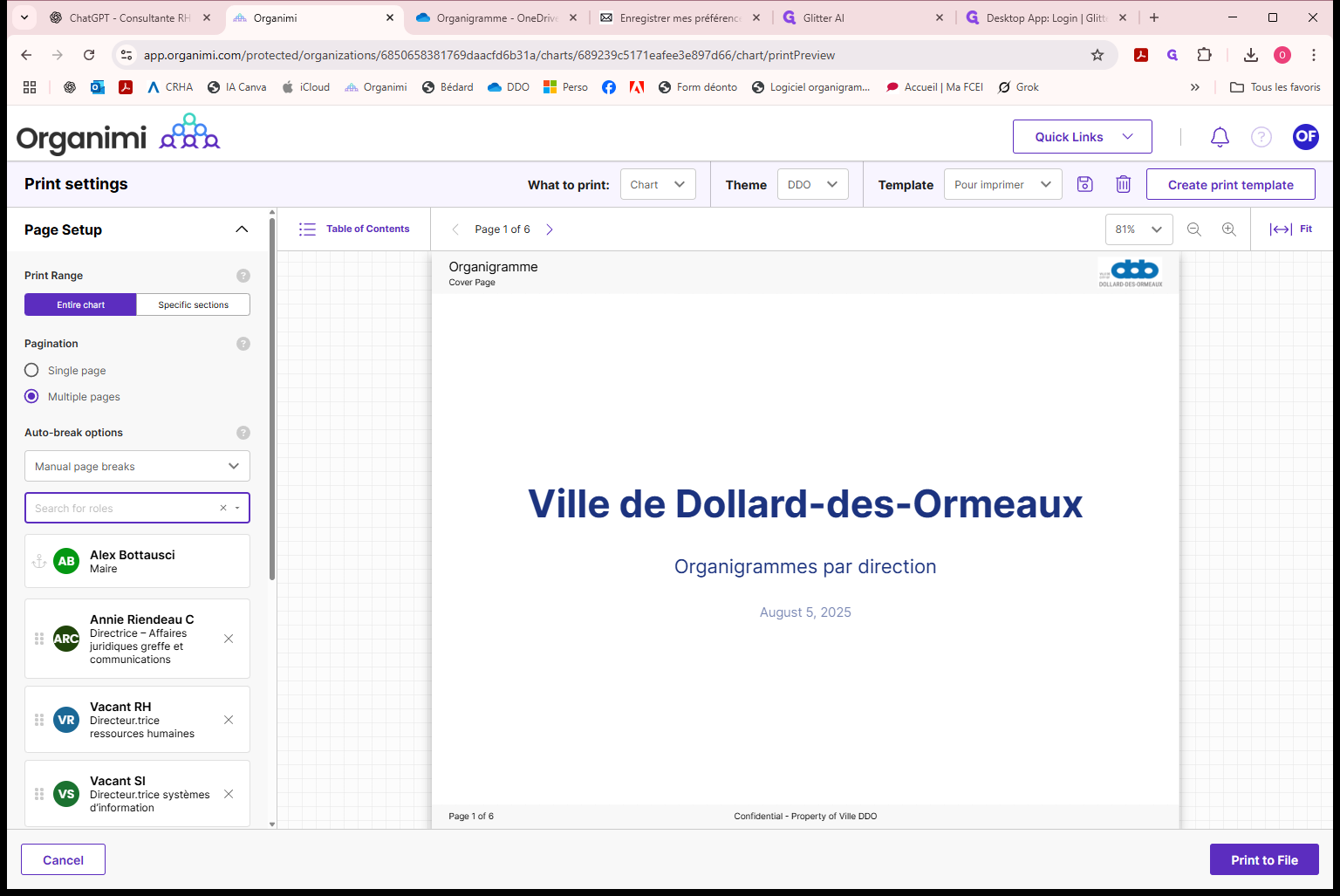This screenshot has height=896, width=1340.
Task: Remove Vacant RH page break
Action: 229,720
